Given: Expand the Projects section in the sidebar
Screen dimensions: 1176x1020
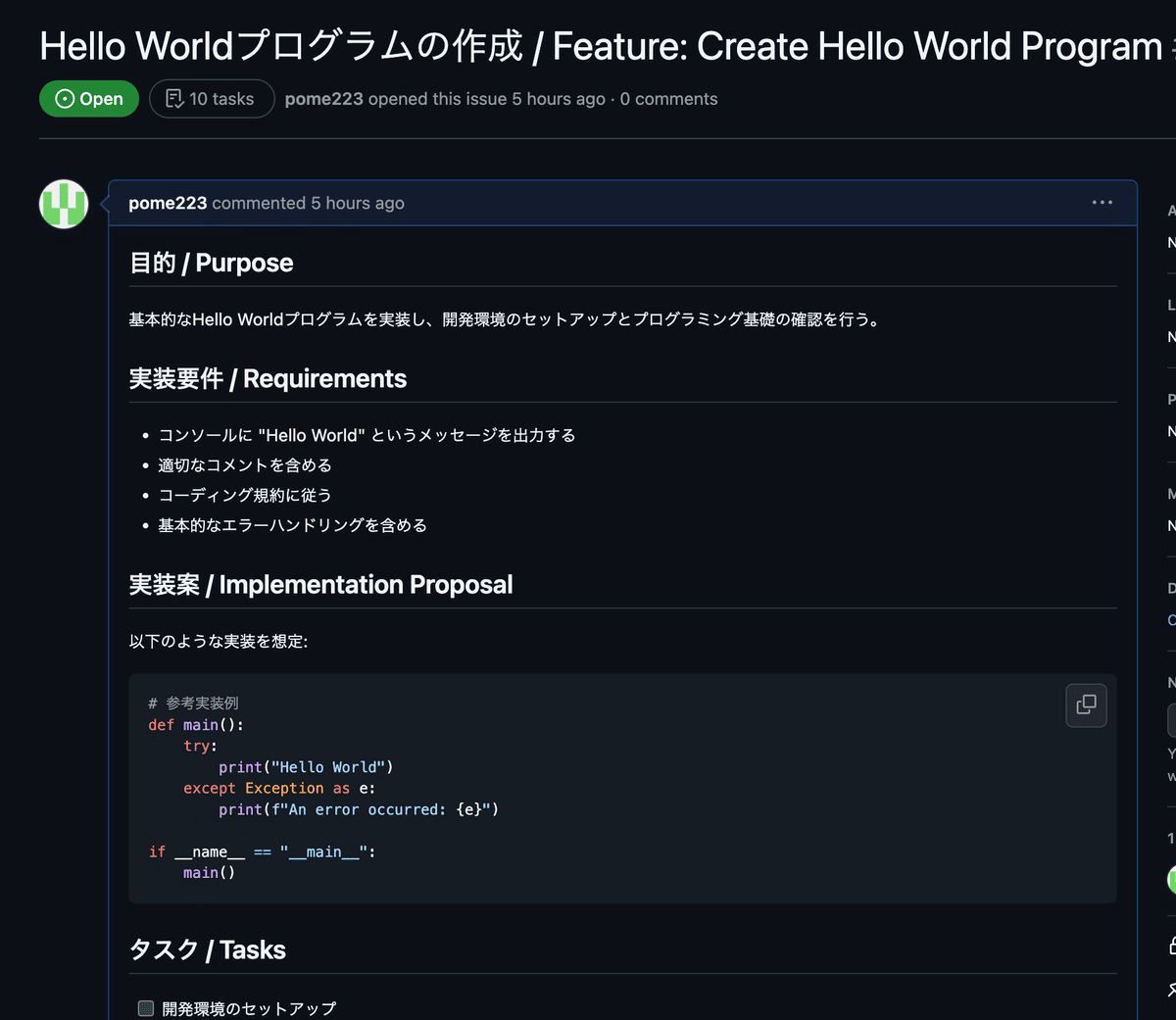Looking at the screenshot, I should (x=1170, y=399).
